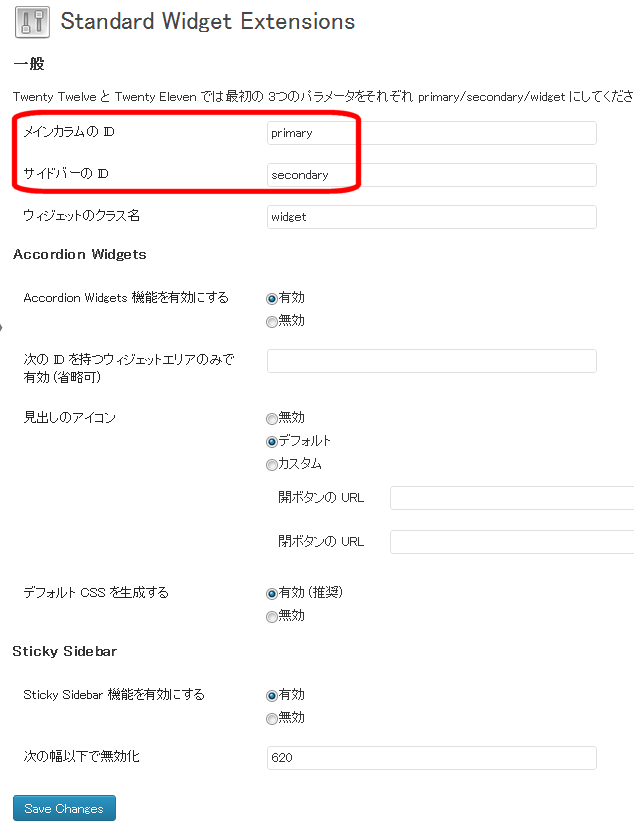
Task: Click the 開ボタンの URL input field
Action: (x=512, y=498)
